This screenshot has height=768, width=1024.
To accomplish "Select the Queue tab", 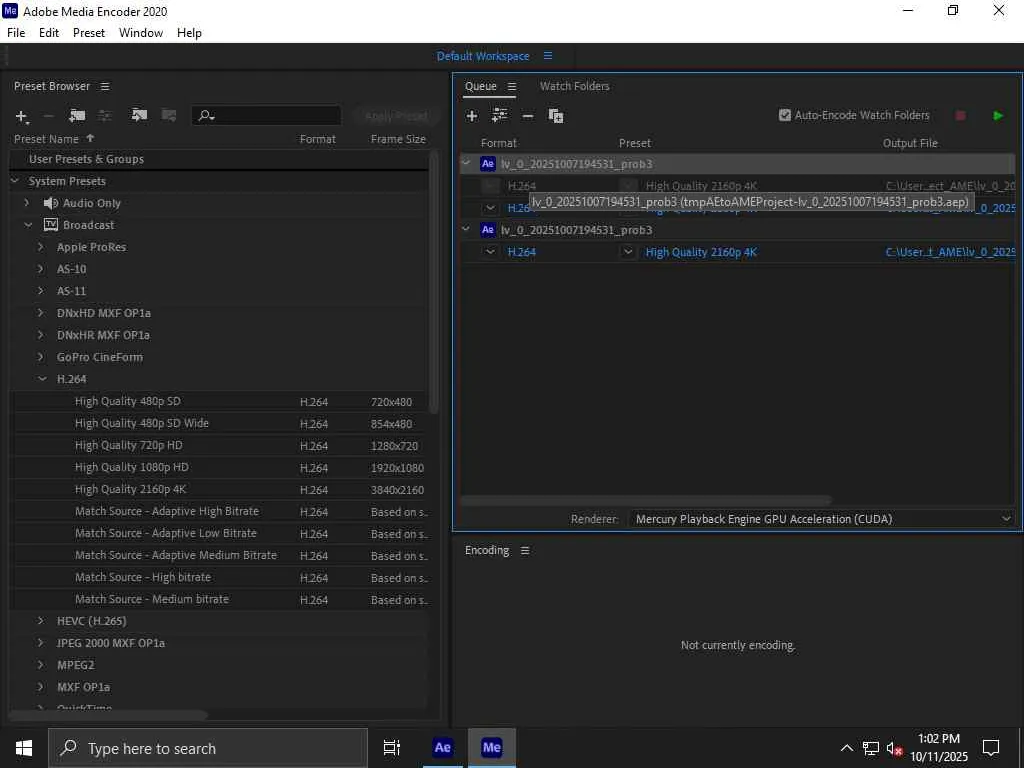I will coord(481,86).
